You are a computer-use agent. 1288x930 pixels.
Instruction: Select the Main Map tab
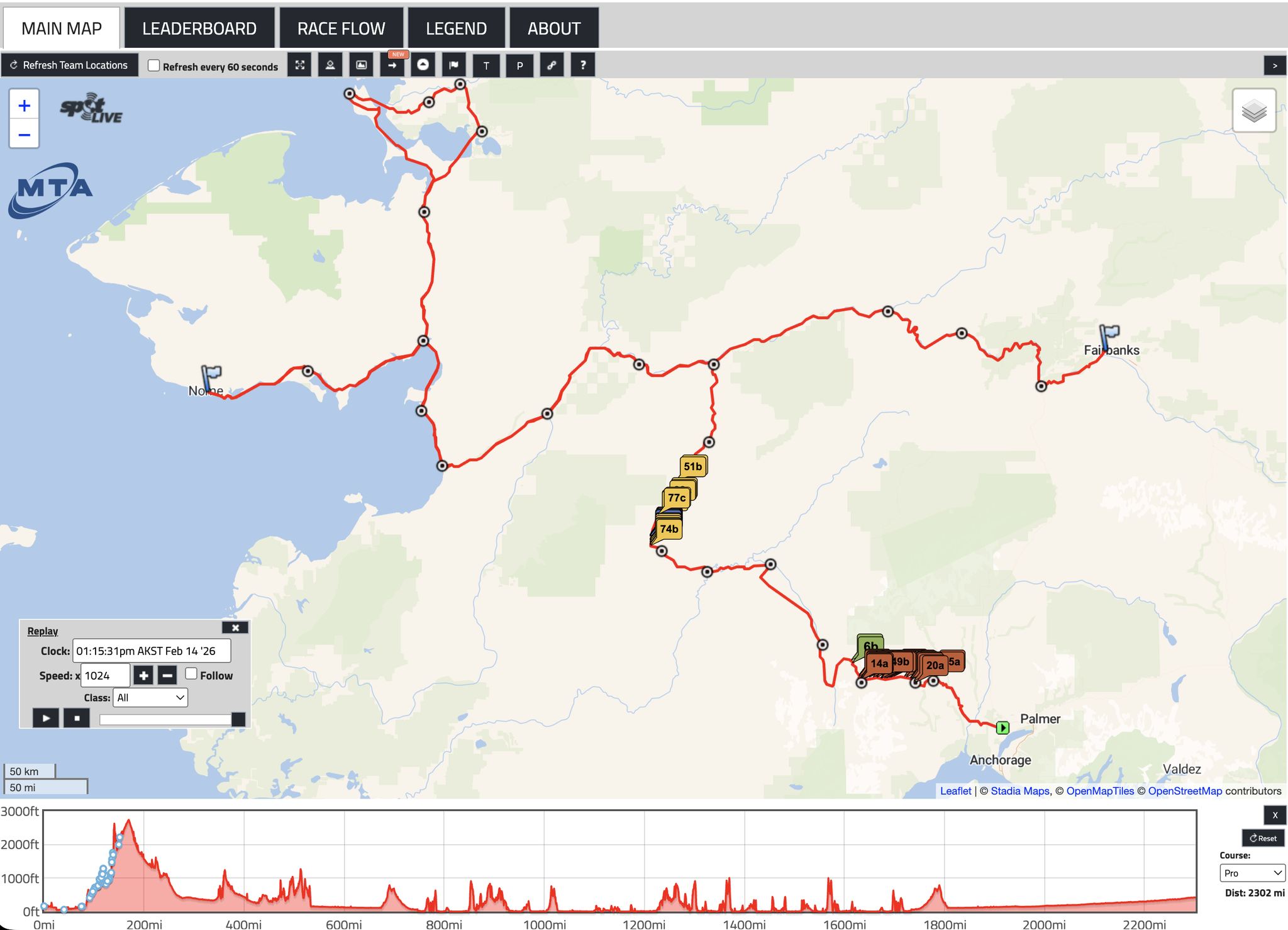click(62, 28)
